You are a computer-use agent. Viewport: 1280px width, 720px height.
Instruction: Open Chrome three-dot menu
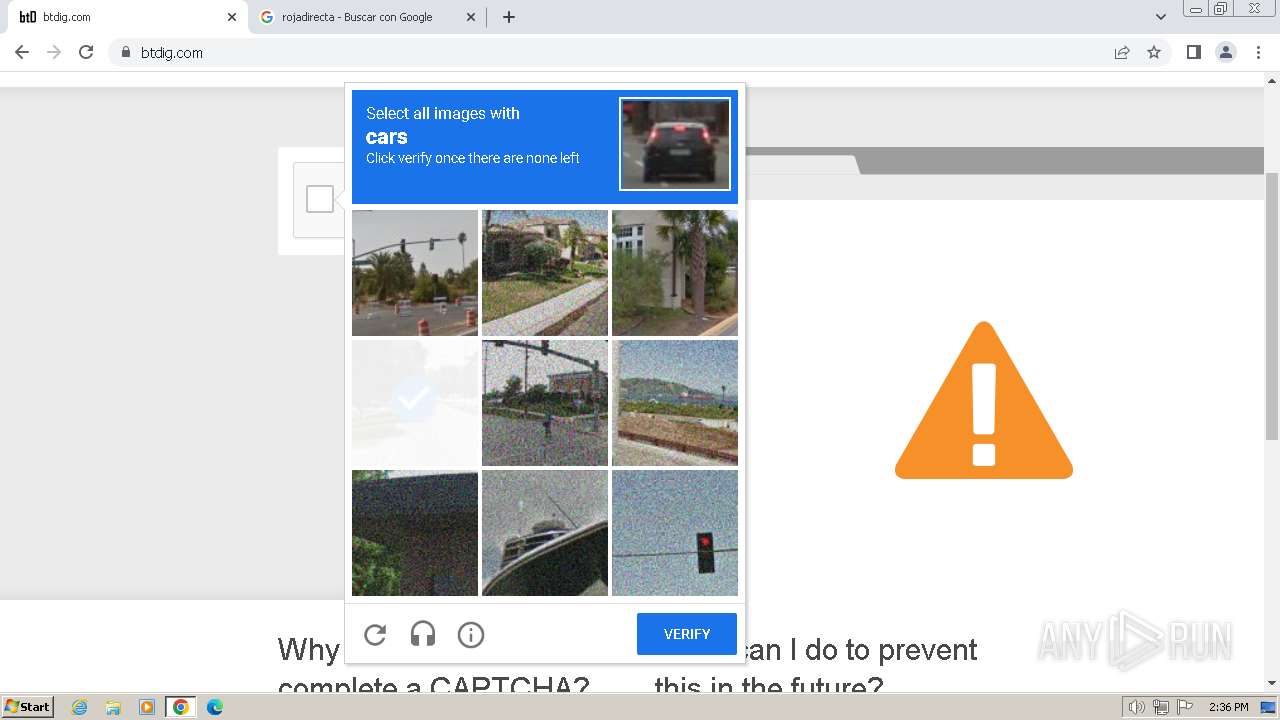1259,52
